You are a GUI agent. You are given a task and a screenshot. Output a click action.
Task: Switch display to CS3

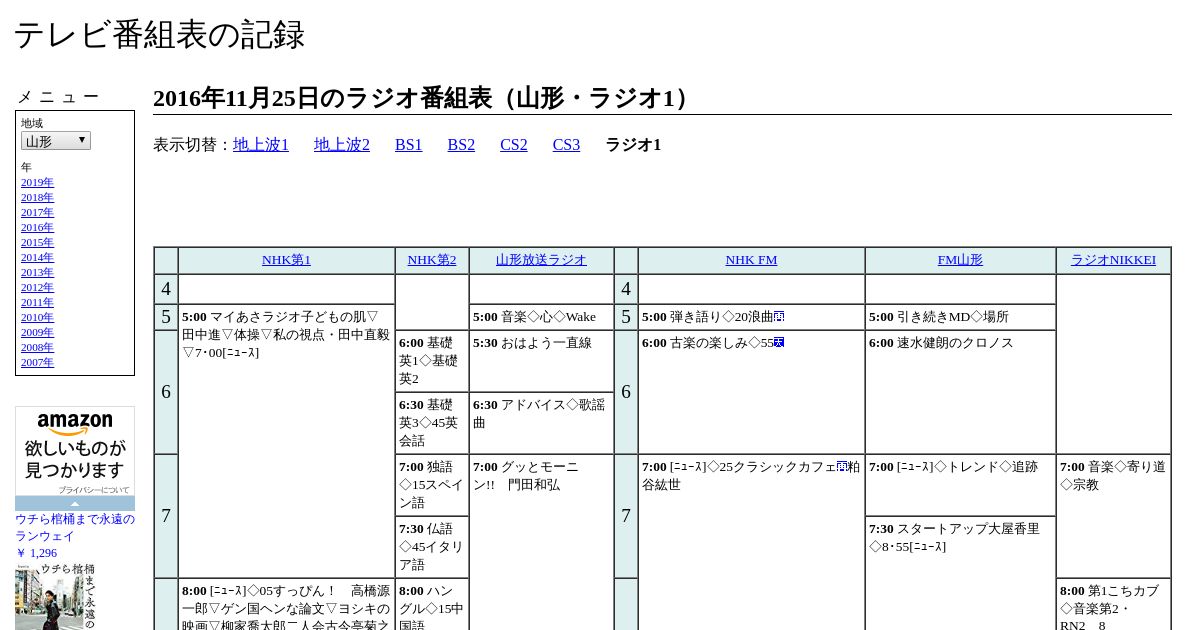[566, 145]
